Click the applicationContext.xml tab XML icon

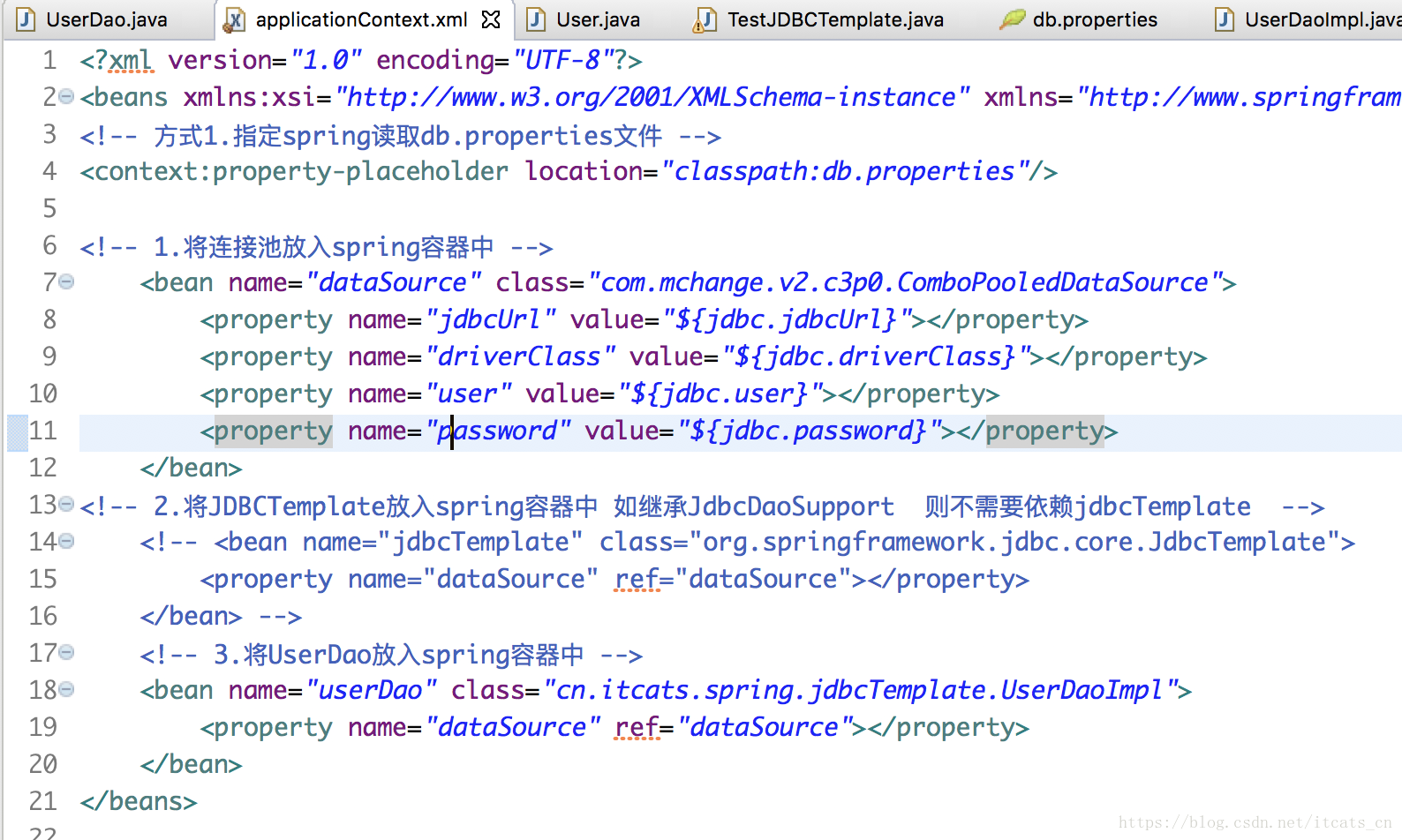(234, 19)
